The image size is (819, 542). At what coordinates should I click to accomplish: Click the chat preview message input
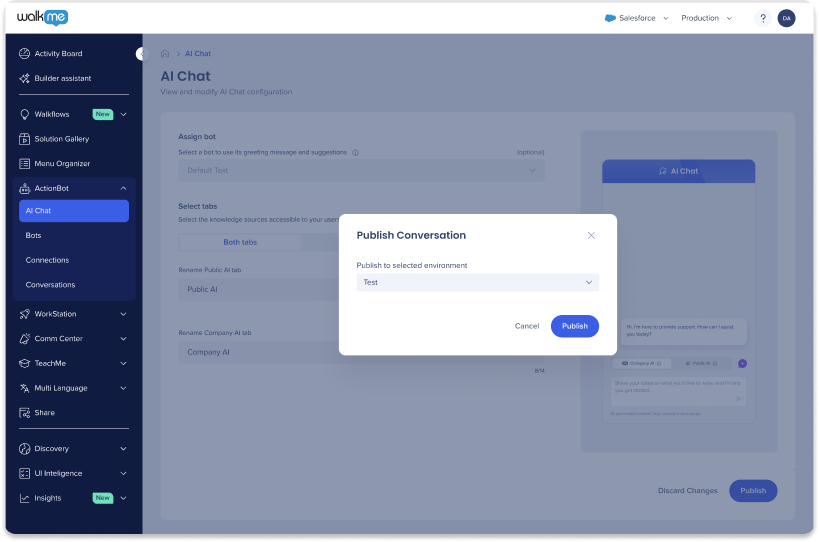[x=678, y=391]
